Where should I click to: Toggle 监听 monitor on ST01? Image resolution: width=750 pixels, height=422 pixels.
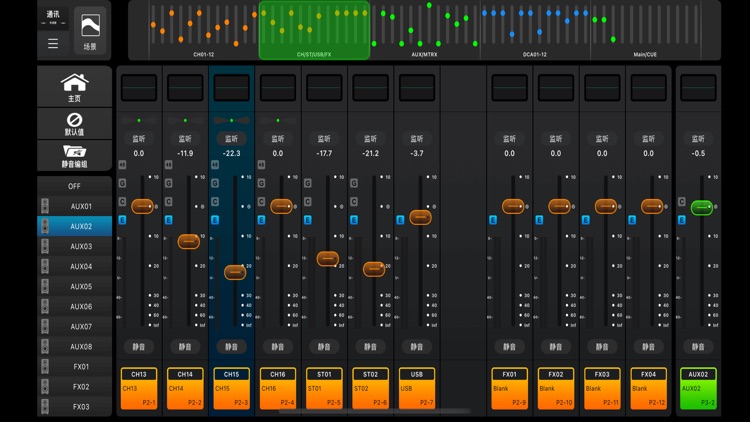(x=324, y=139)
